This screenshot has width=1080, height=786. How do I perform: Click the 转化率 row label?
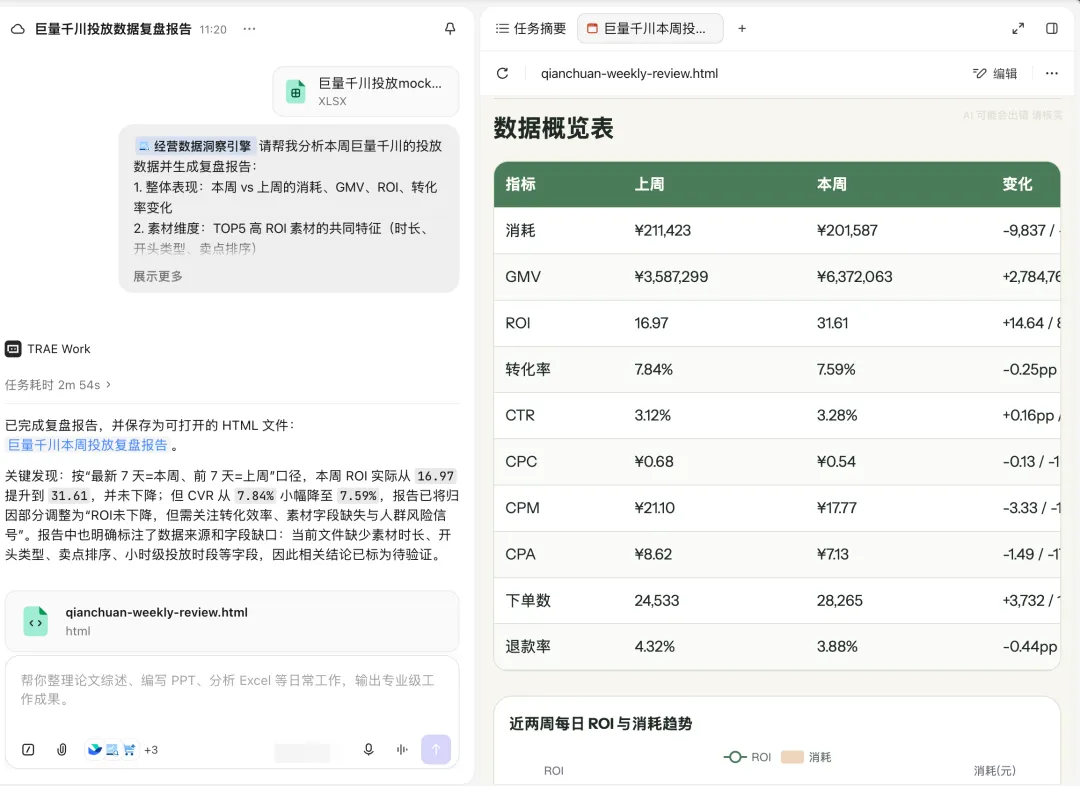(528, 369)
